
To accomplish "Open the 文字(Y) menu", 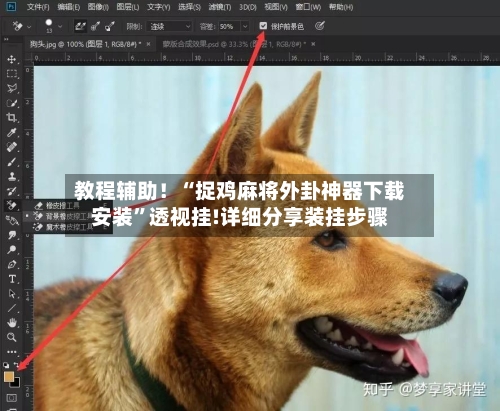I will [x=158, y=7].
